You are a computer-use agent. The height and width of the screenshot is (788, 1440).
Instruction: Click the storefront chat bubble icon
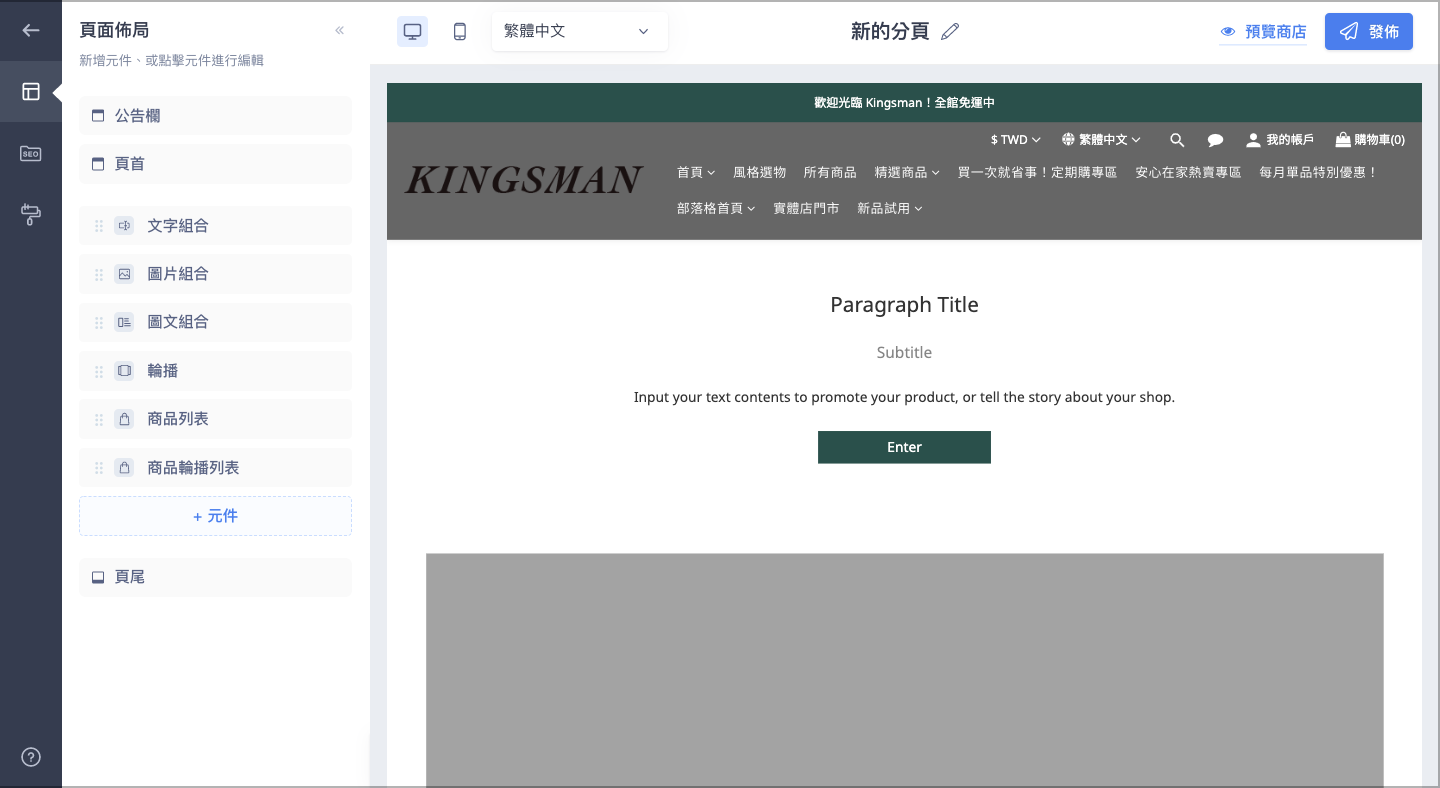click(x=1215, y=140)
